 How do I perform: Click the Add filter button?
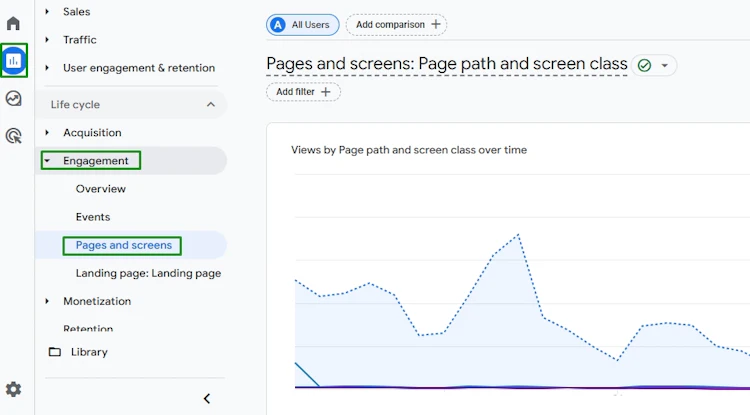303,92
